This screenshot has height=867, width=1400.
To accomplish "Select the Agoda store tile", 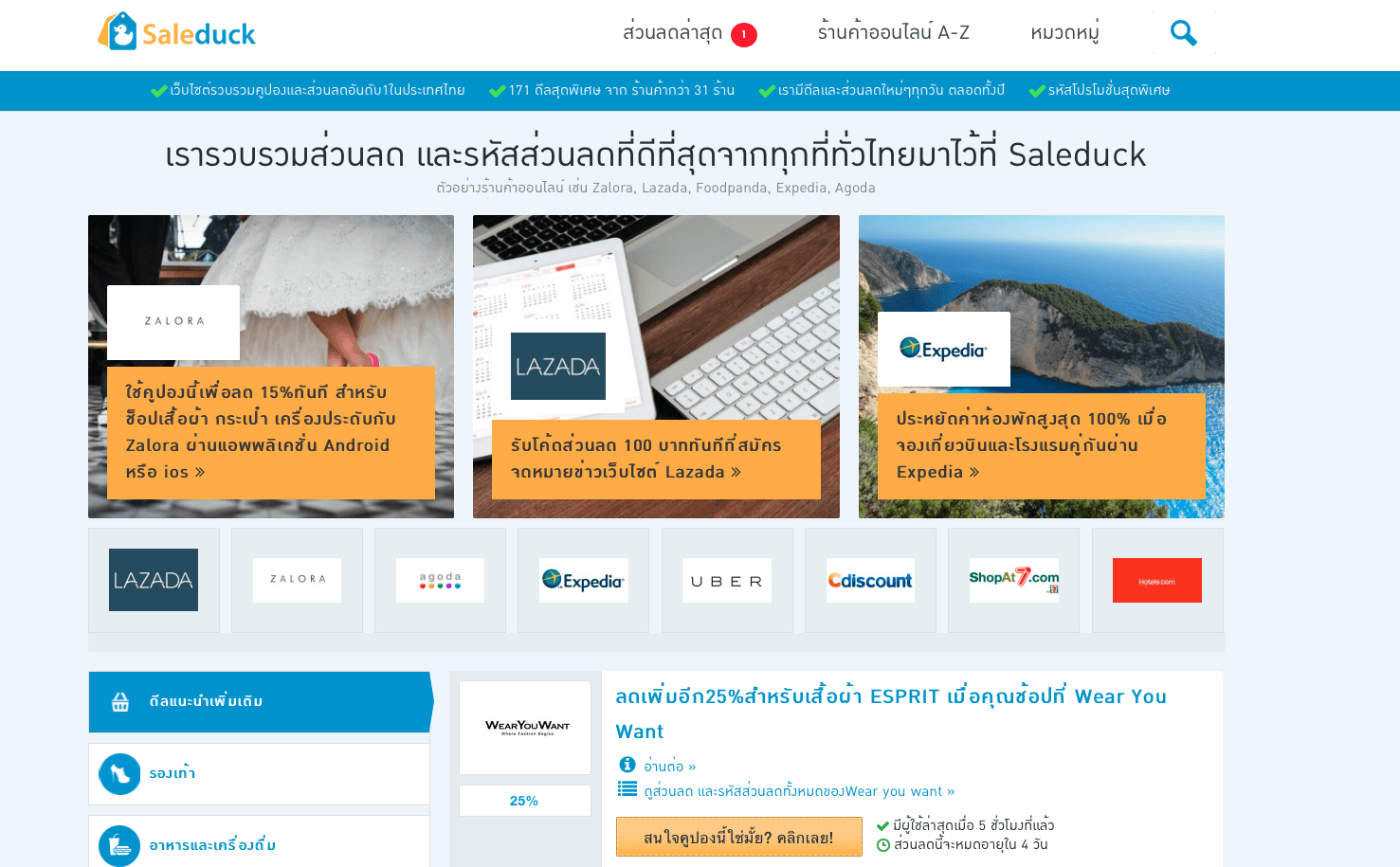I will pos(440,580).
